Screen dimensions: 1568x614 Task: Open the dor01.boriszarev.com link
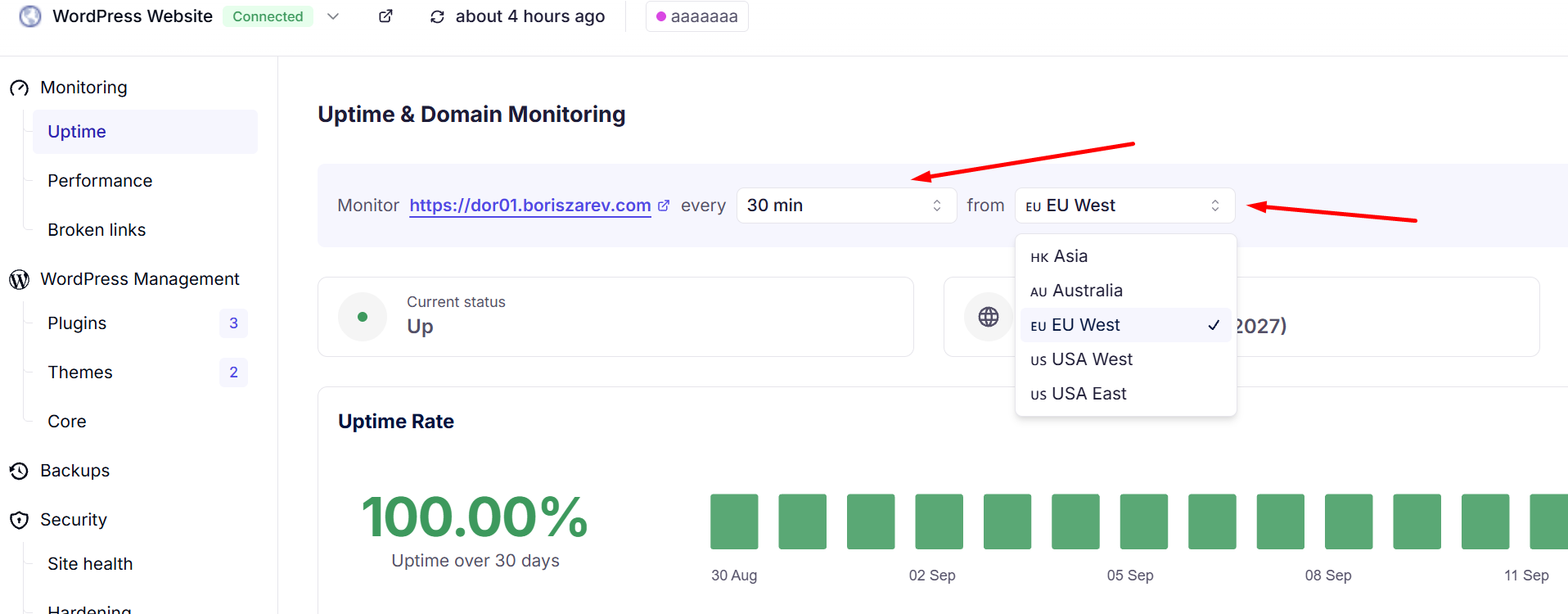530,205
